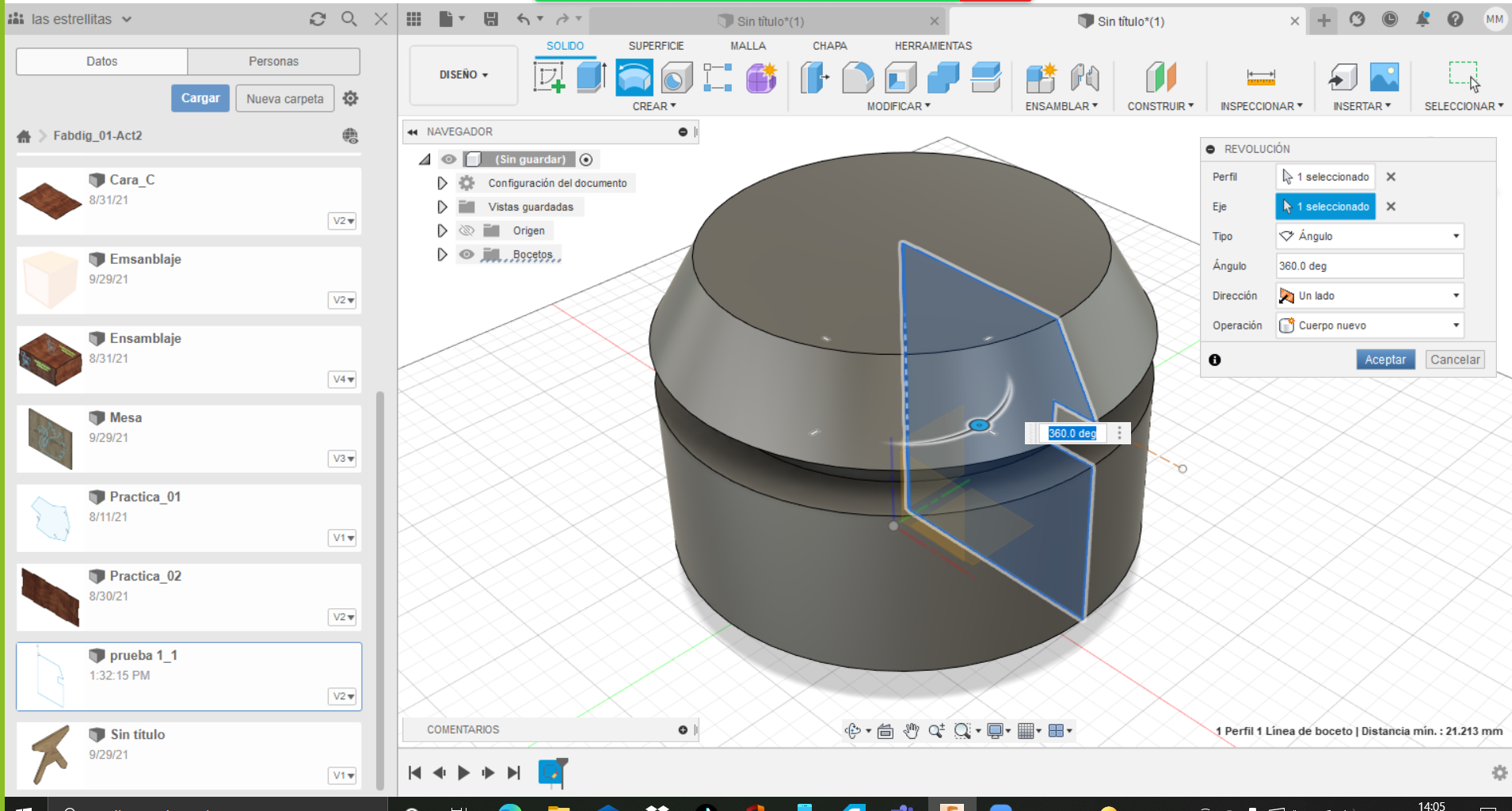
Task: Click the Insert Canvas image icon
Action: coord(1384,78)
